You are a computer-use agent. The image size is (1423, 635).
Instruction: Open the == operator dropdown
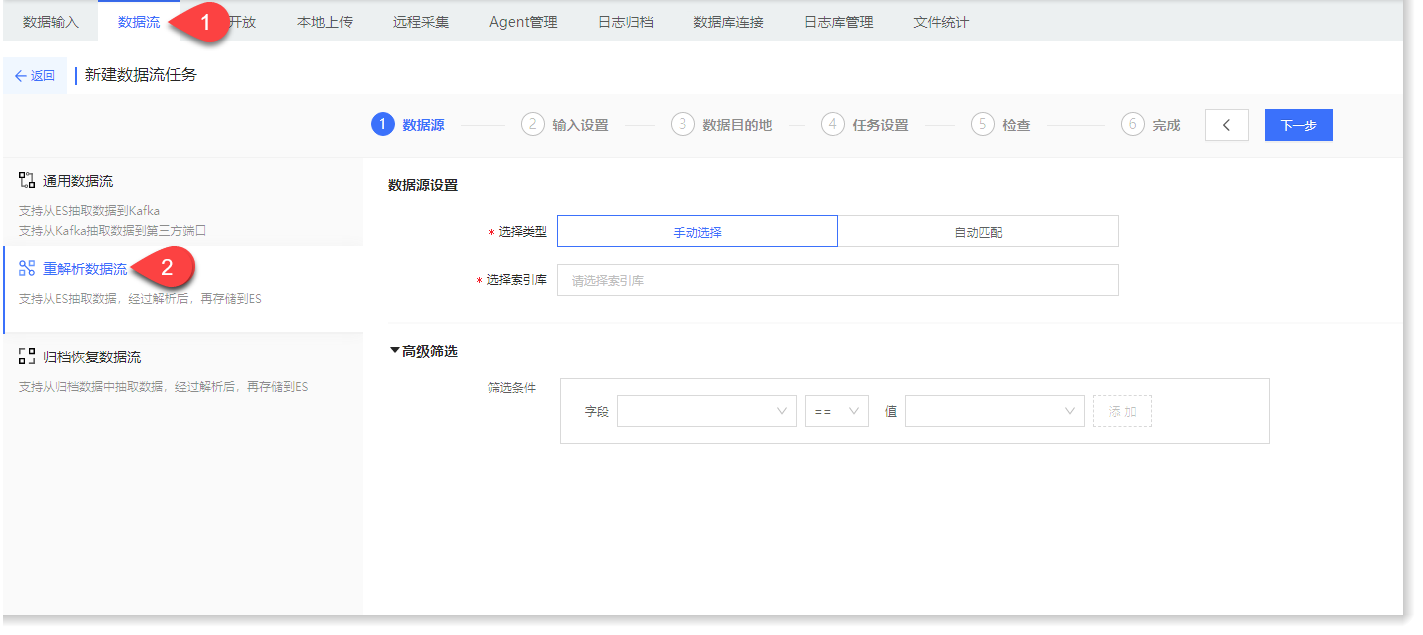[x=837, y=411]
